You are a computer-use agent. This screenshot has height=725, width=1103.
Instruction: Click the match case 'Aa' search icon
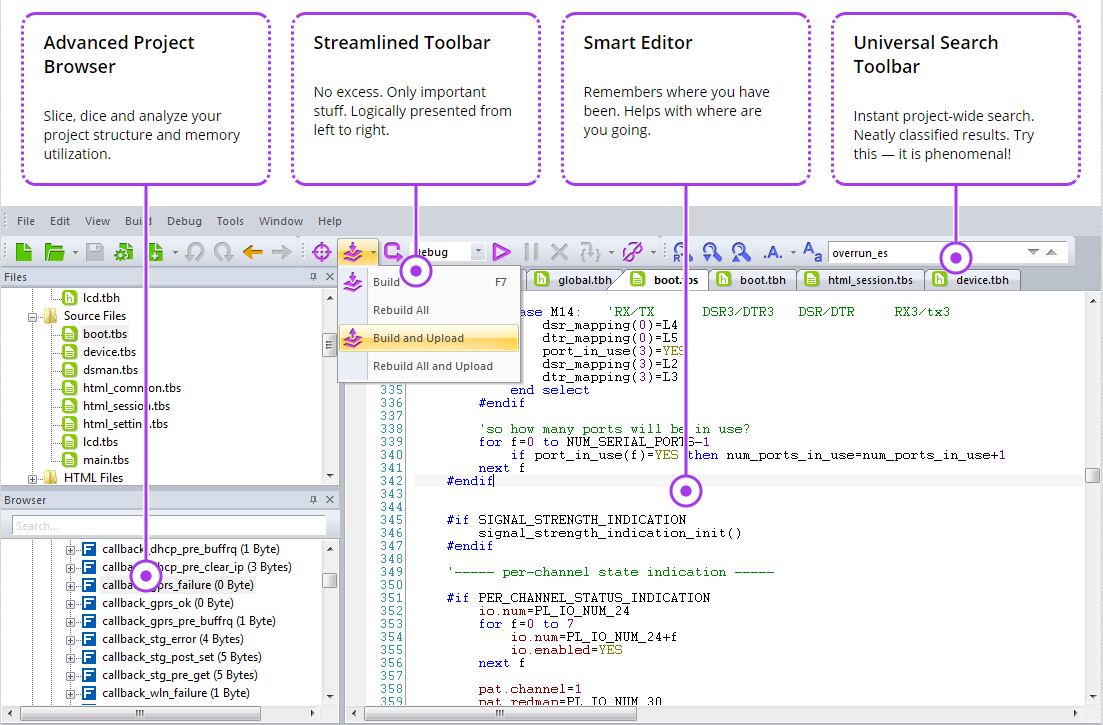click(812, 252)
